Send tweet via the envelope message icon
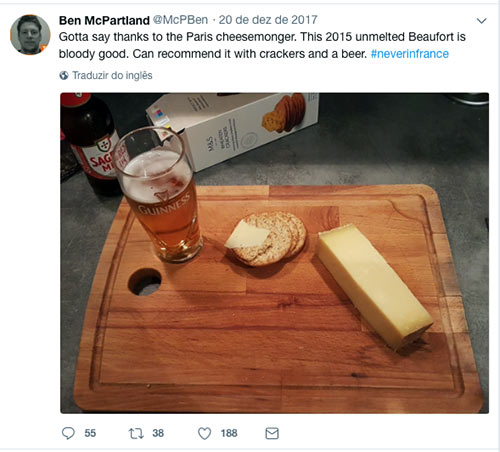This screenshot has height=452, width=500. pyautogui.click(x=272, y=433)
